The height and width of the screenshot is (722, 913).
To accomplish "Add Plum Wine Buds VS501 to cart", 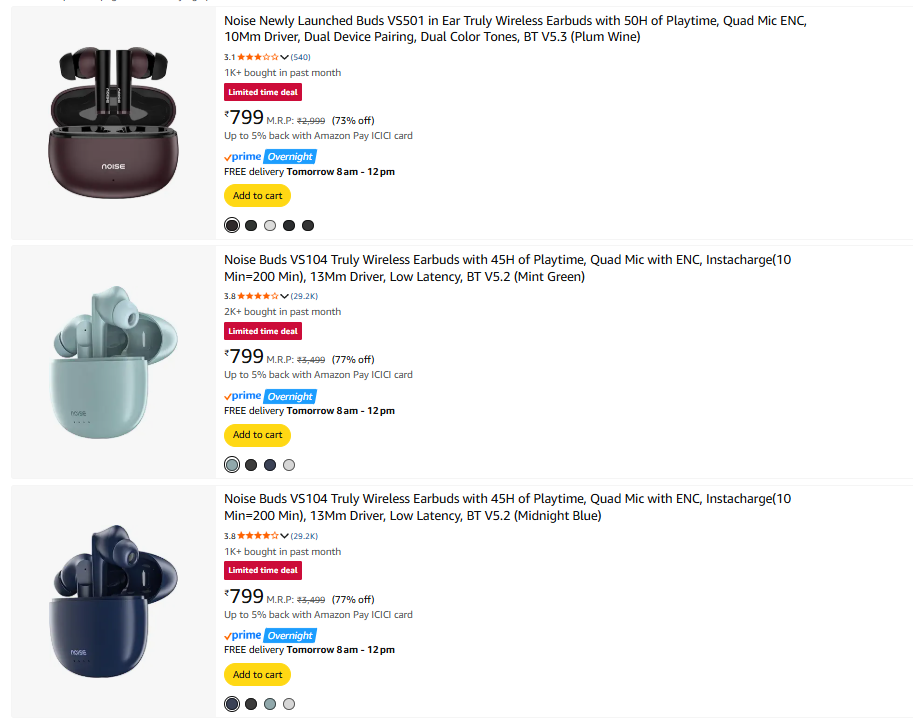I will click(x=257, y=196).
